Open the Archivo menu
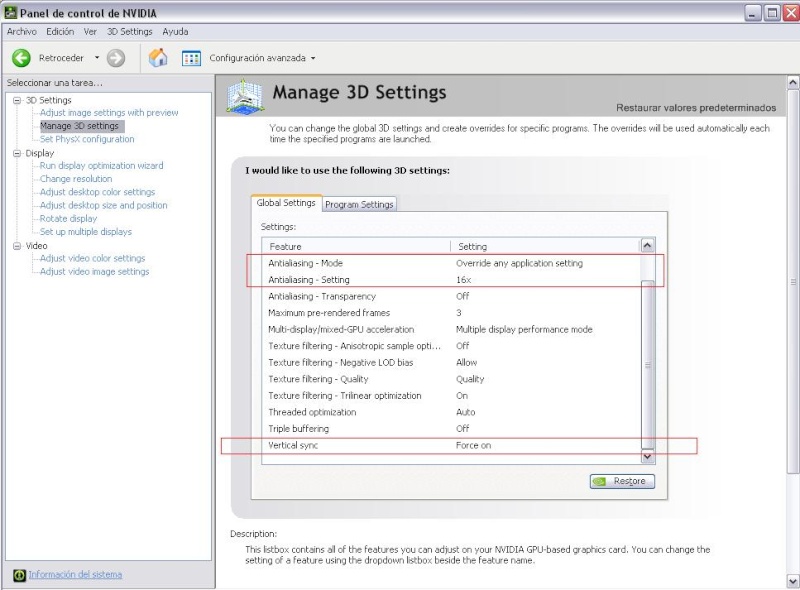This screenshot has width=800, height=590. click(22, 32)
